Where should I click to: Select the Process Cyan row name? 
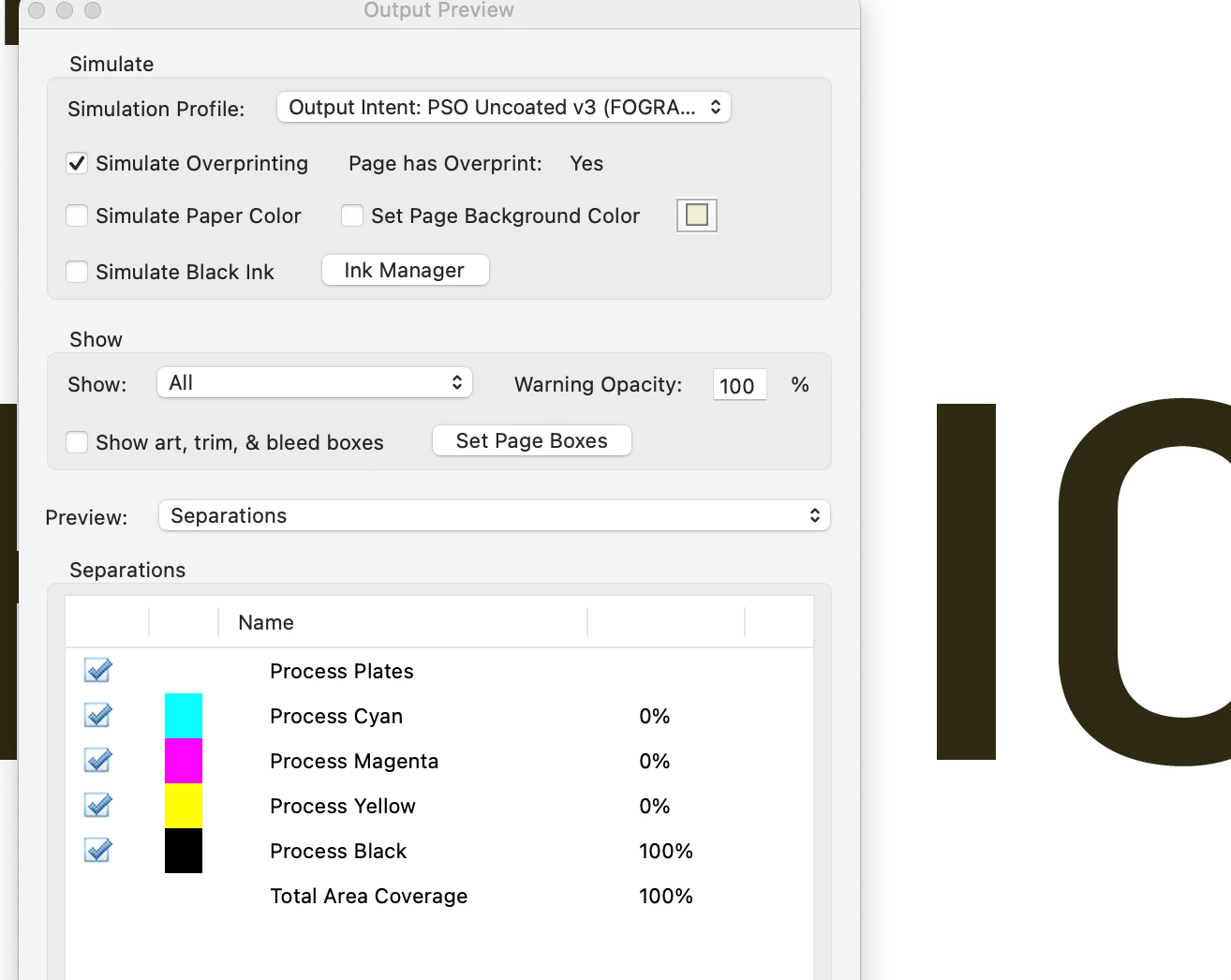coord(336,716)
